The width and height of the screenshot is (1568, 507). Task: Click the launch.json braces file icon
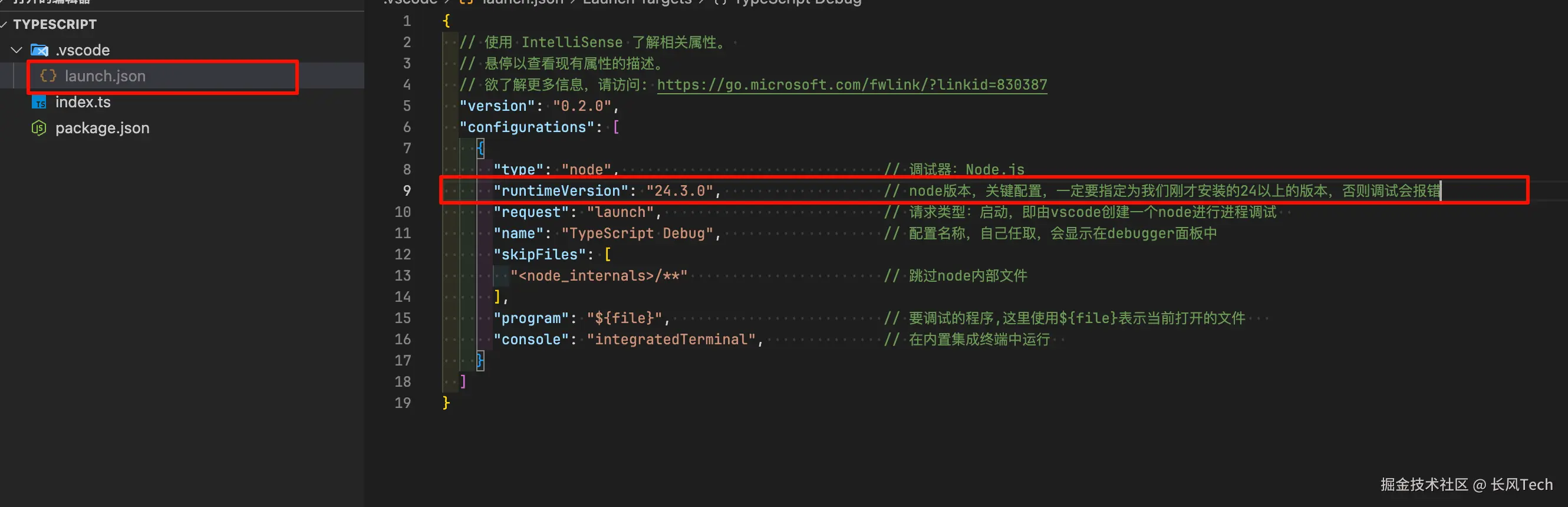[48, 75]
